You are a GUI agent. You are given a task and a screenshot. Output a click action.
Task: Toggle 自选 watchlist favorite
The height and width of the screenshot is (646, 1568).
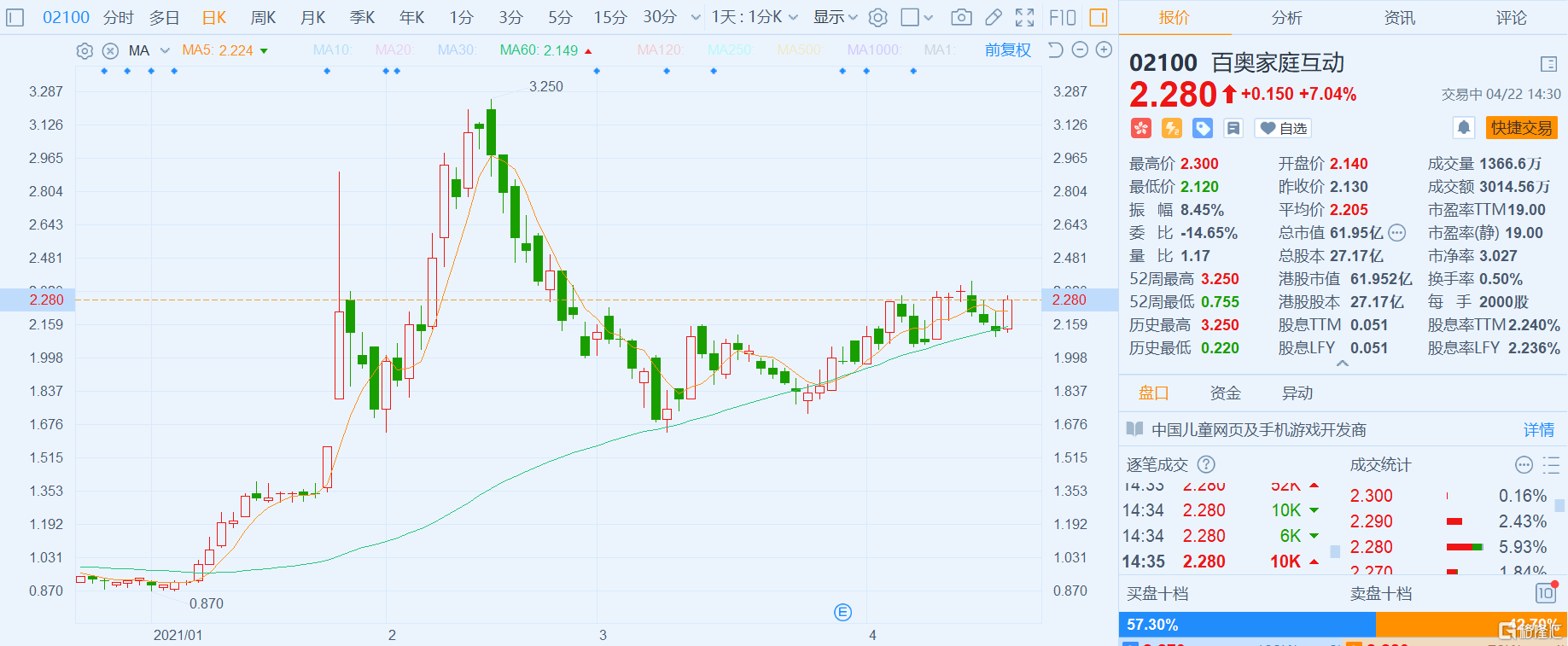pos(1283,128)
